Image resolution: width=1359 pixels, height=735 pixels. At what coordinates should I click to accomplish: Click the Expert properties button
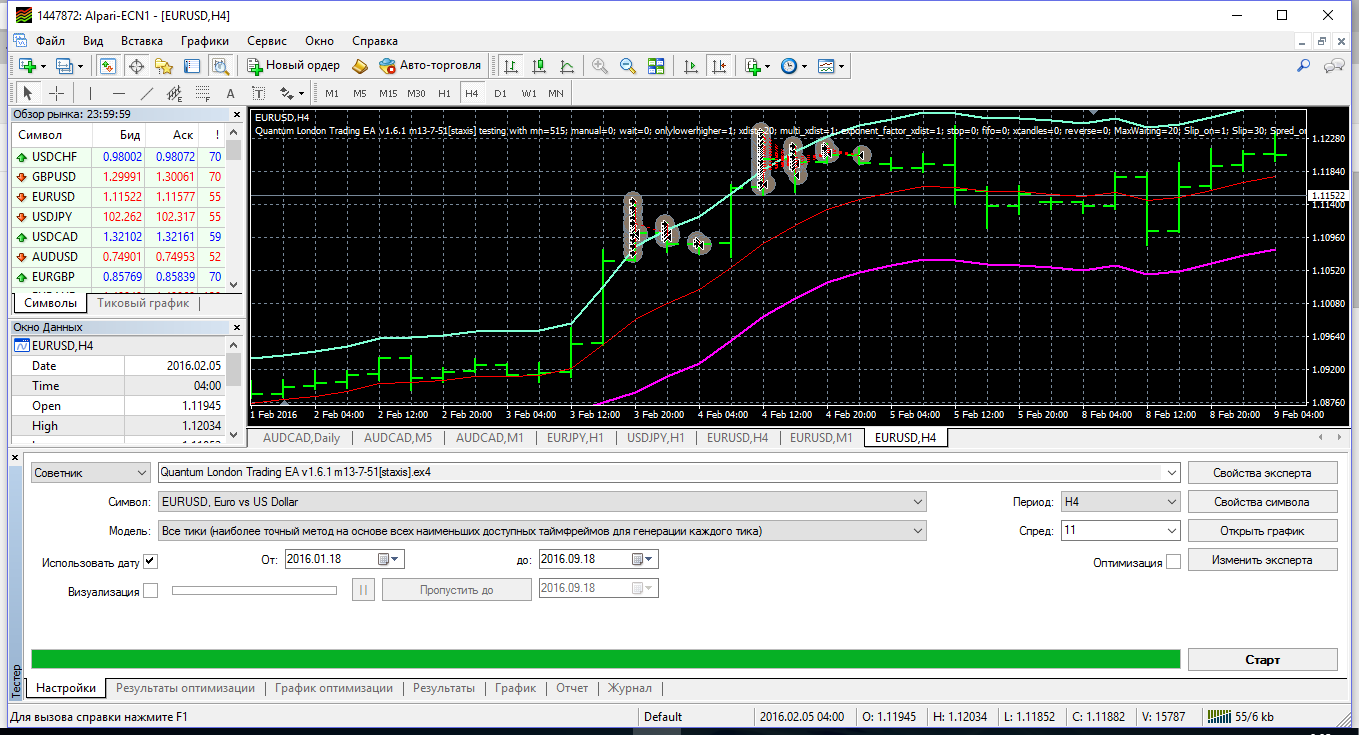1262,472
